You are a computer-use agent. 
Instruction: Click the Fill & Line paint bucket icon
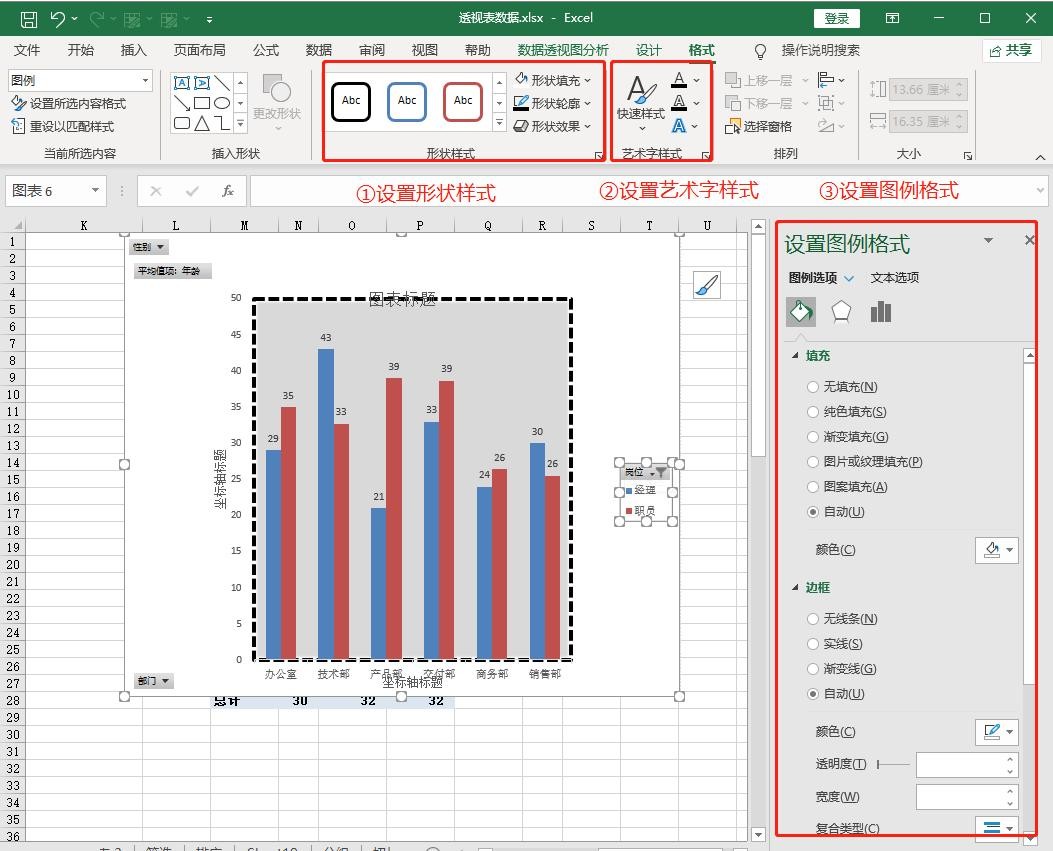click(x=801, y=312)
